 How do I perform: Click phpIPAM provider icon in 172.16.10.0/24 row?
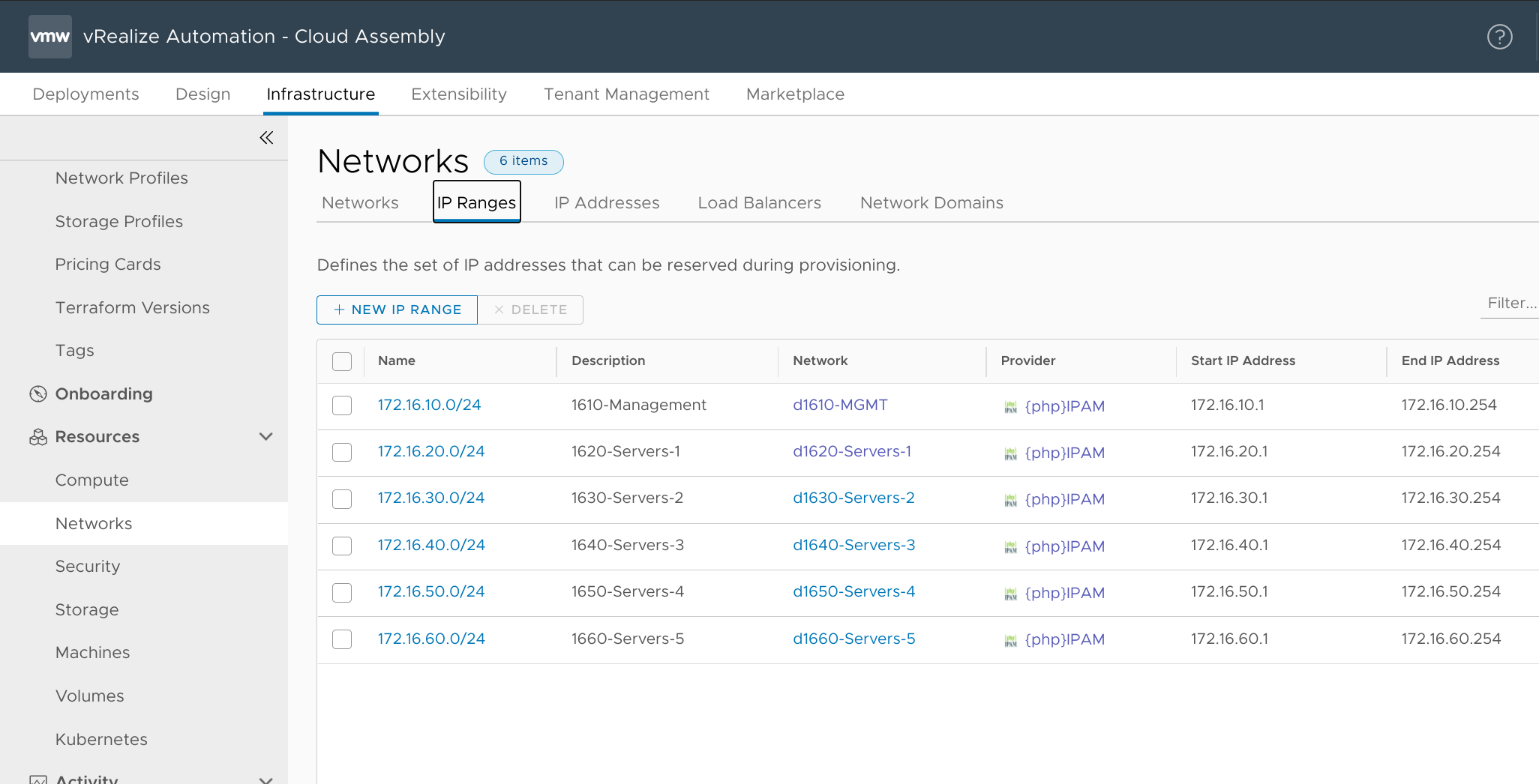click(x=1011, y=407)
